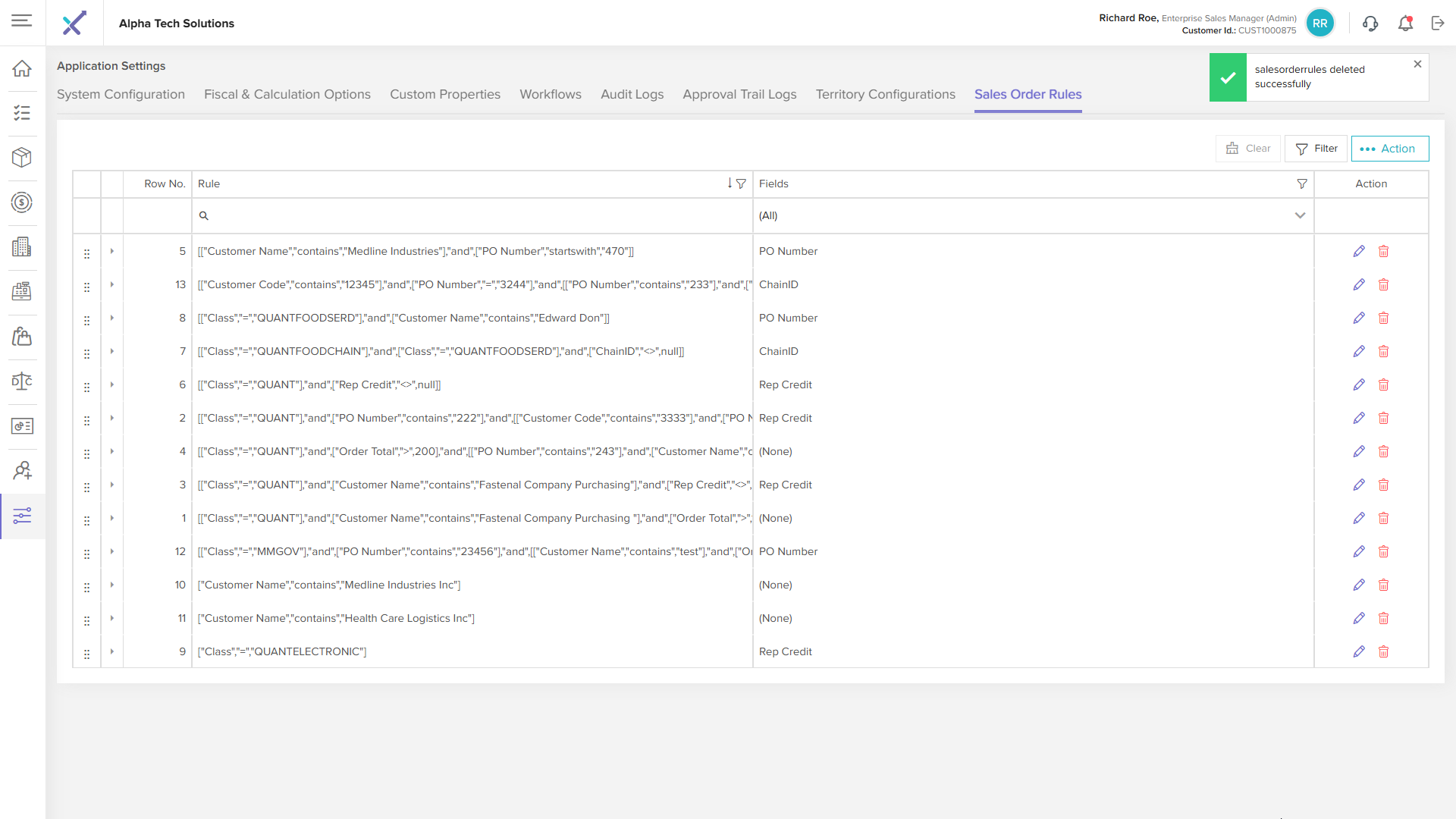Open the package box sidebar icon
The width and height of the screenshot is (1456, 819).
pyautogui.click(x=22, y=158)
